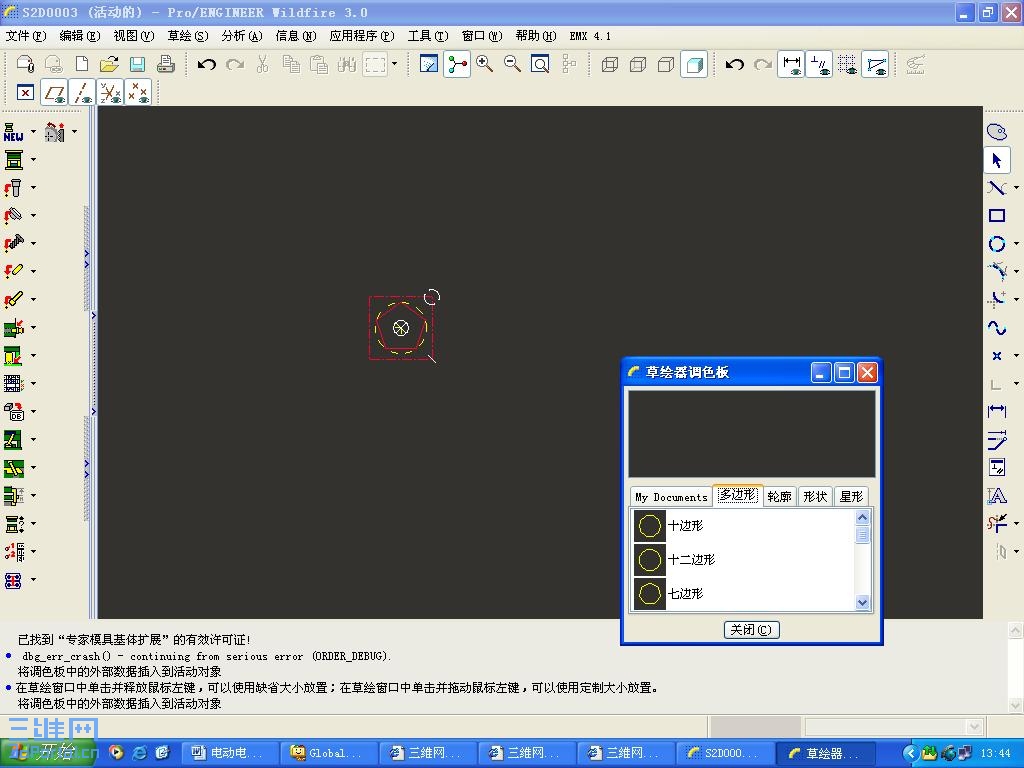Image resolution: width=1024 pixels, height=768 pixels.
Task: Toggle display of dimensions
Action: coord(792,64)
